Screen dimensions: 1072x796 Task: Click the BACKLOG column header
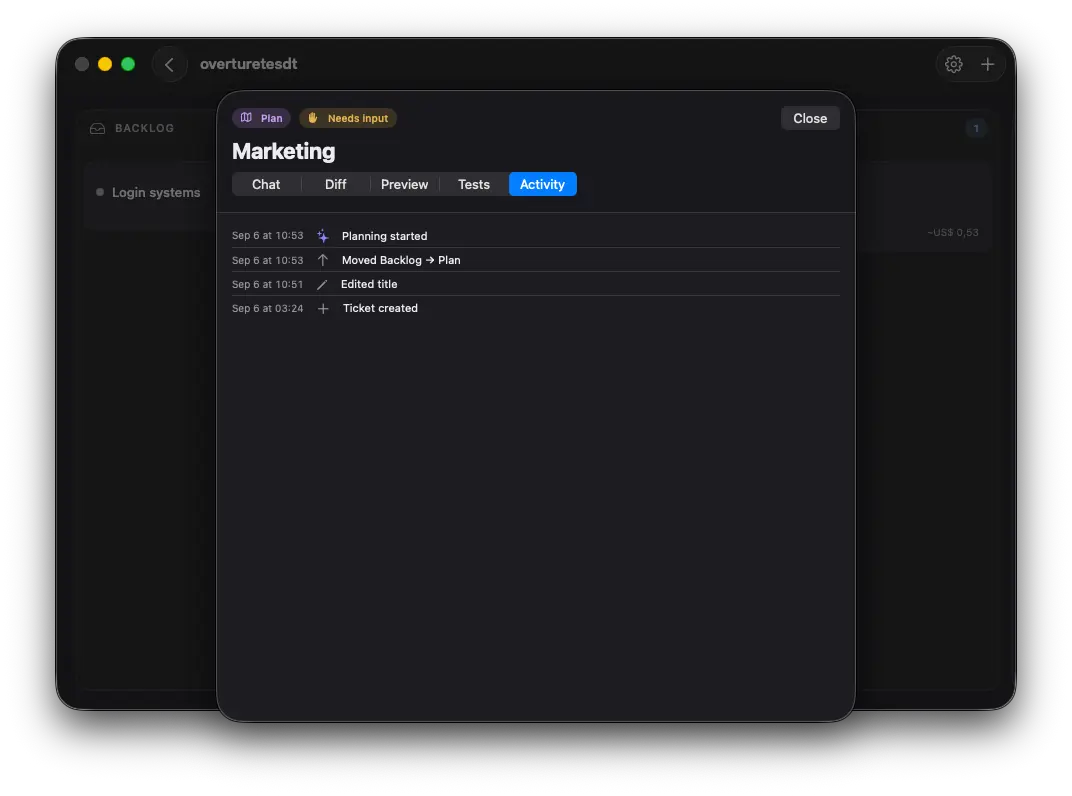[144, 129]
